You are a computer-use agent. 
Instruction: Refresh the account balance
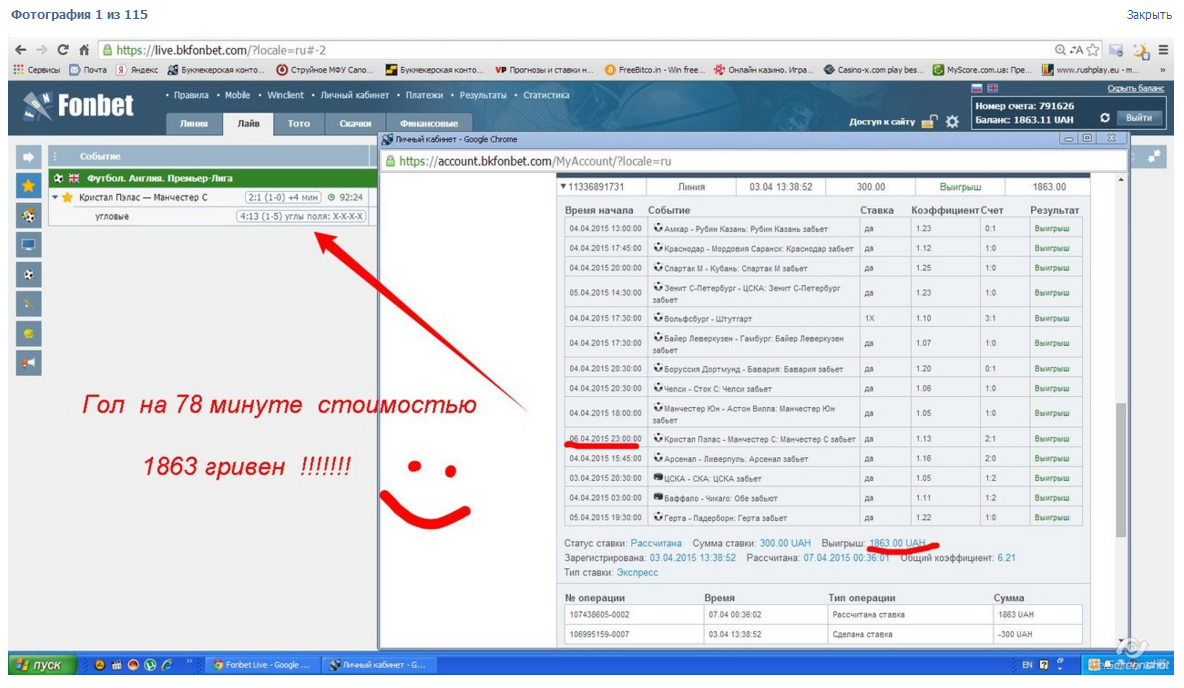point(1105,118)
